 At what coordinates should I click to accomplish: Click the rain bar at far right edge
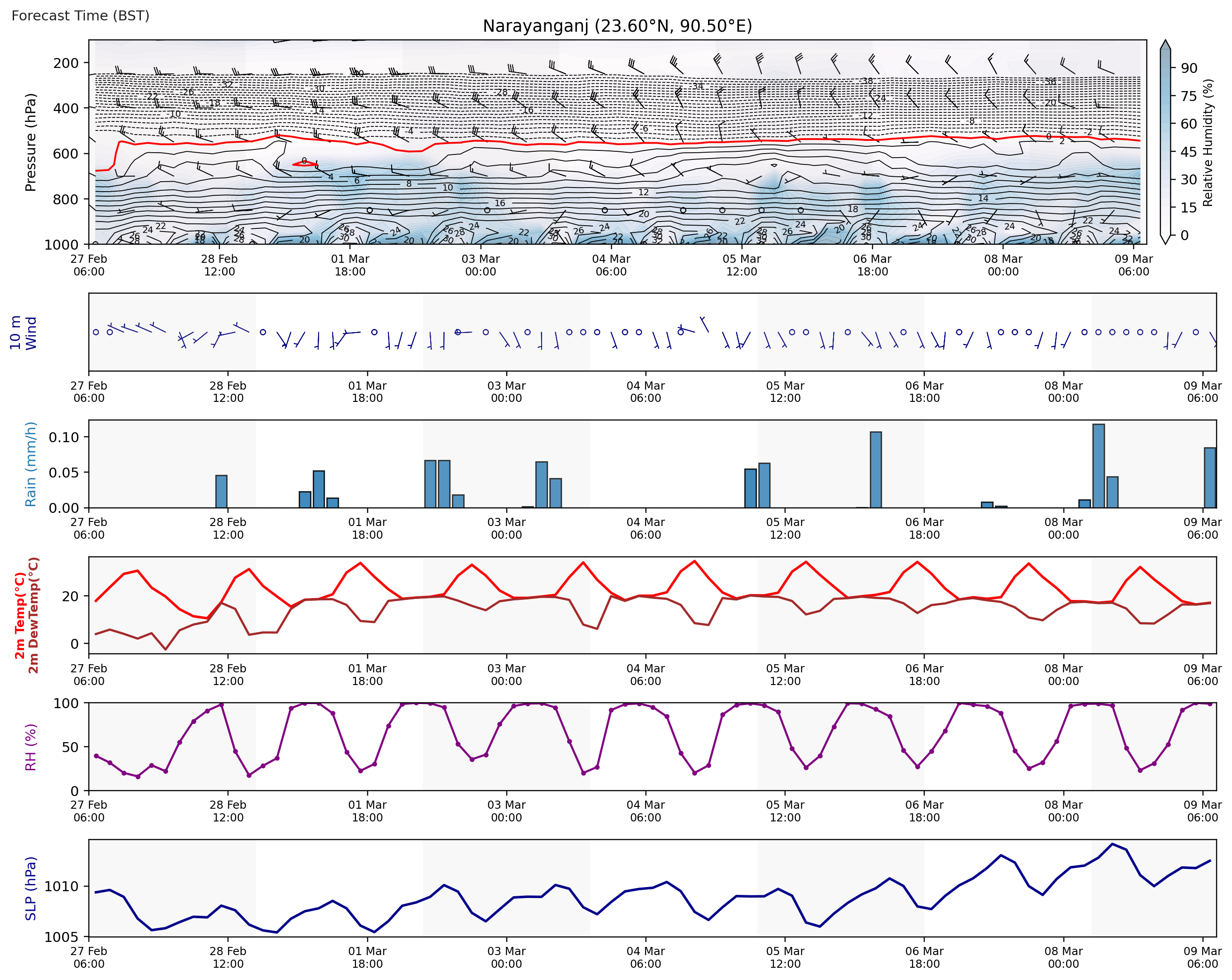click(x=1210, y=478)
